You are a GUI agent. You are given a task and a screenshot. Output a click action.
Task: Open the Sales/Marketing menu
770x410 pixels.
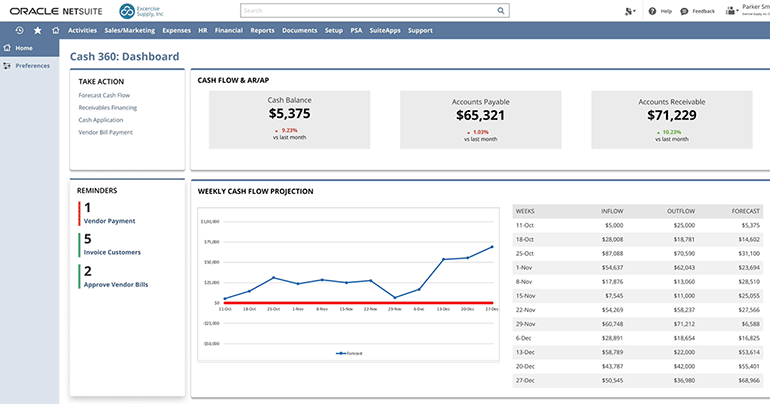[x=128, y=31]
